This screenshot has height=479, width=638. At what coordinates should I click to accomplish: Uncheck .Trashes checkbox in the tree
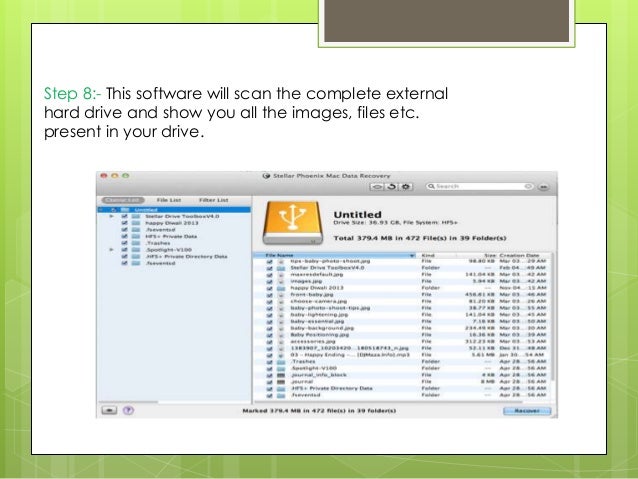click(125, 243)
